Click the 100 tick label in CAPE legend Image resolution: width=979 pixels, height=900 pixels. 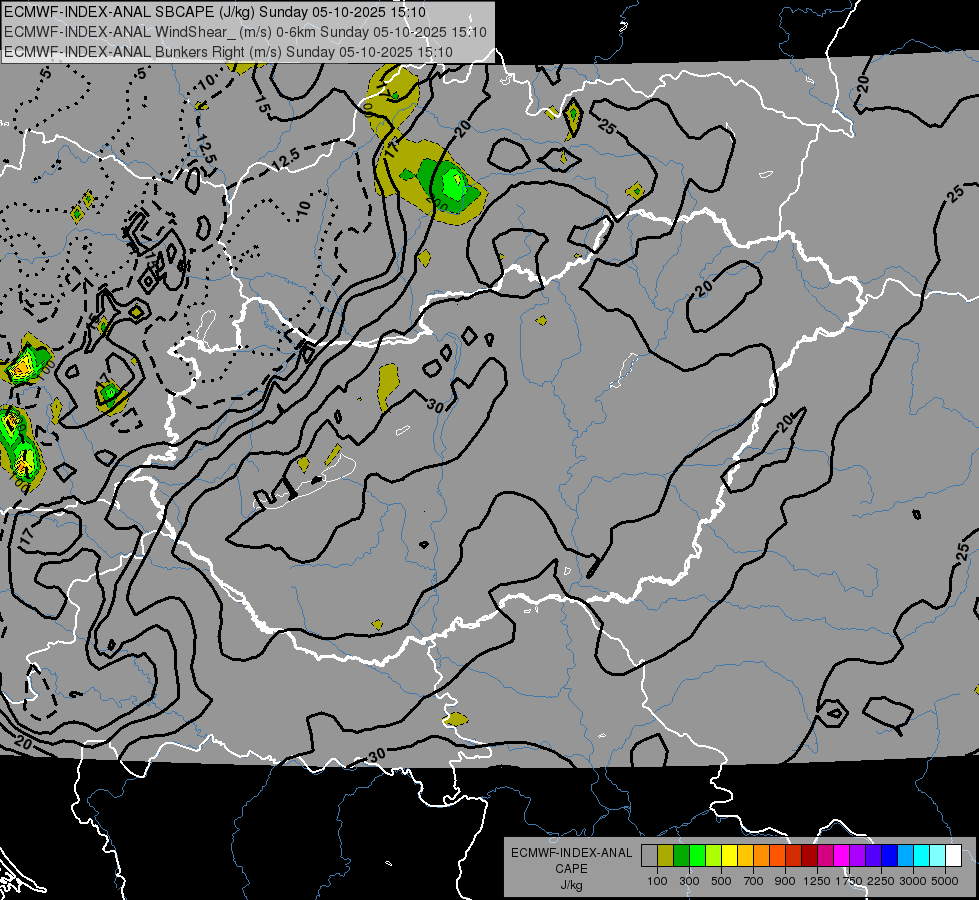tap(657, 881)
